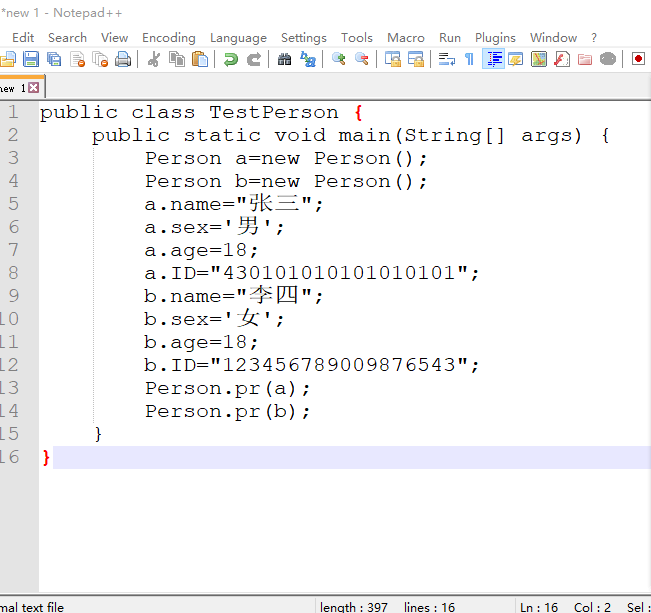The image size is (651, 613).
Task: Click the Copy toolbar icon
Action: tap(177, 59)
